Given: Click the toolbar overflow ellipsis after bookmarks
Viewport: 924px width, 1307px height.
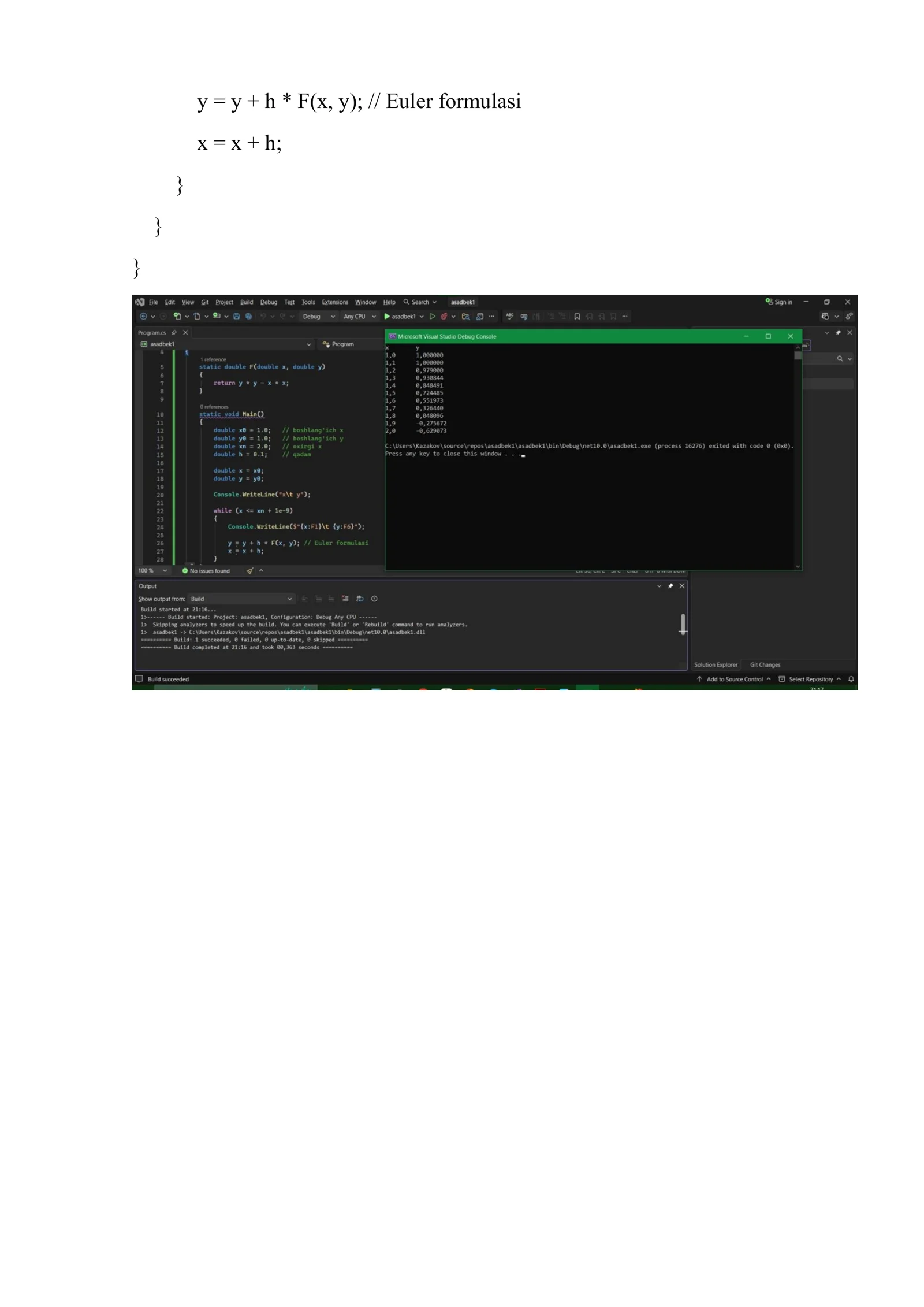Looking at the screenshot, I should click(x=625, y=317).
